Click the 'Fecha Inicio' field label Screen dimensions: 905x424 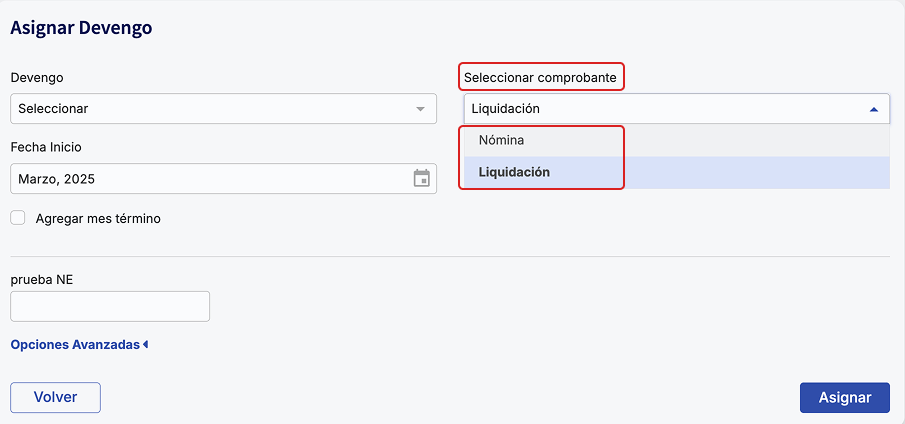point(46,147)
